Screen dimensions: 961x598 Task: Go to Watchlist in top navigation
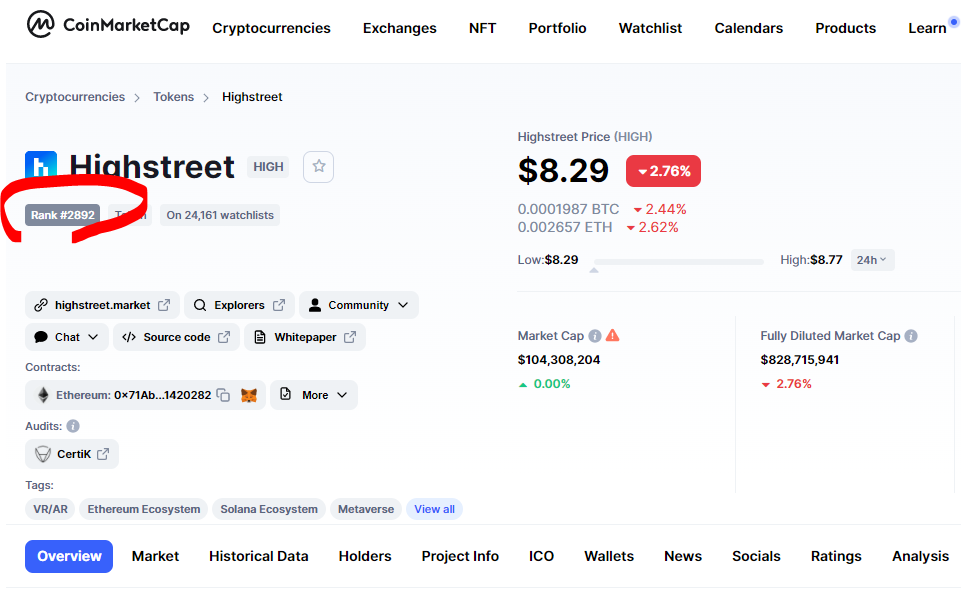pyautogui.click(x=650, y=28)
